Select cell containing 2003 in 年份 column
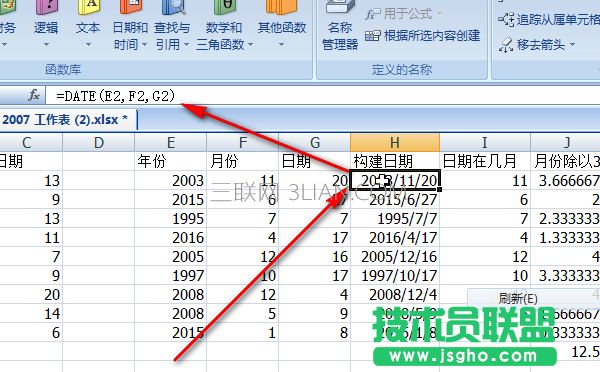The width and height of the screenshot is (600, 372). click(171, 181)
